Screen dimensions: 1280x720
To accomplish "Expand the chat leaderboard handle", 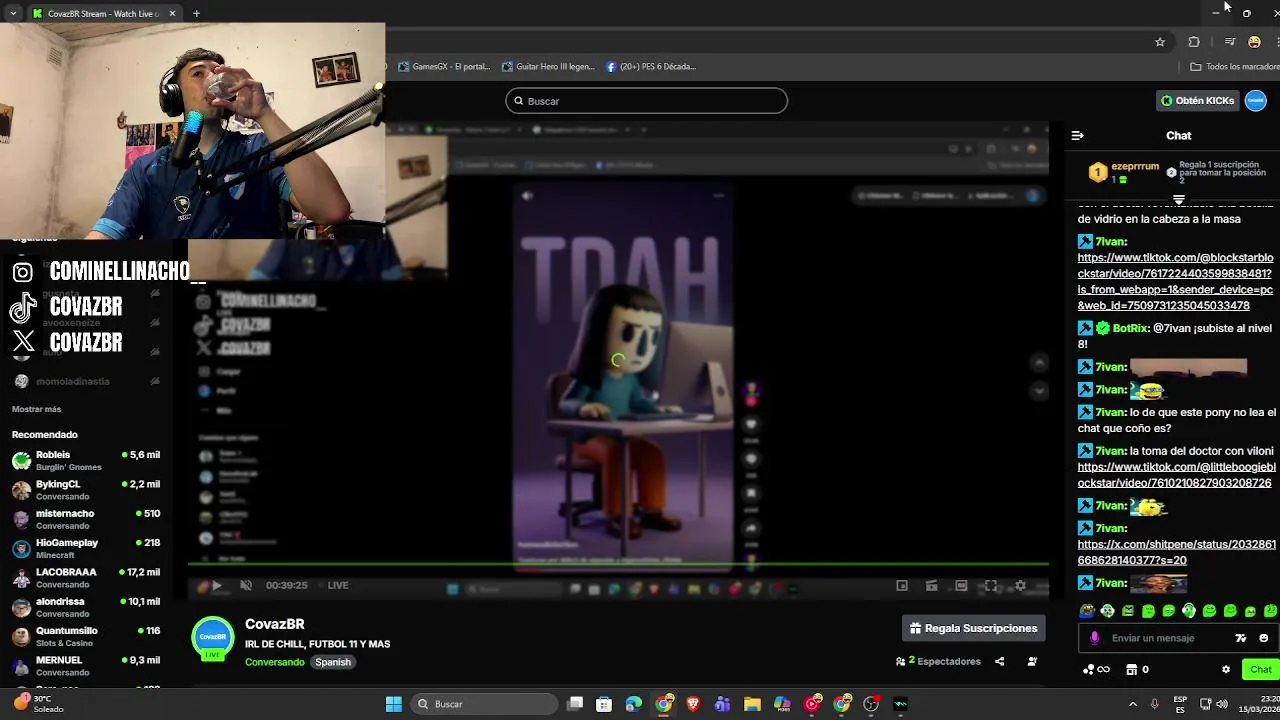I will 1179,200.
